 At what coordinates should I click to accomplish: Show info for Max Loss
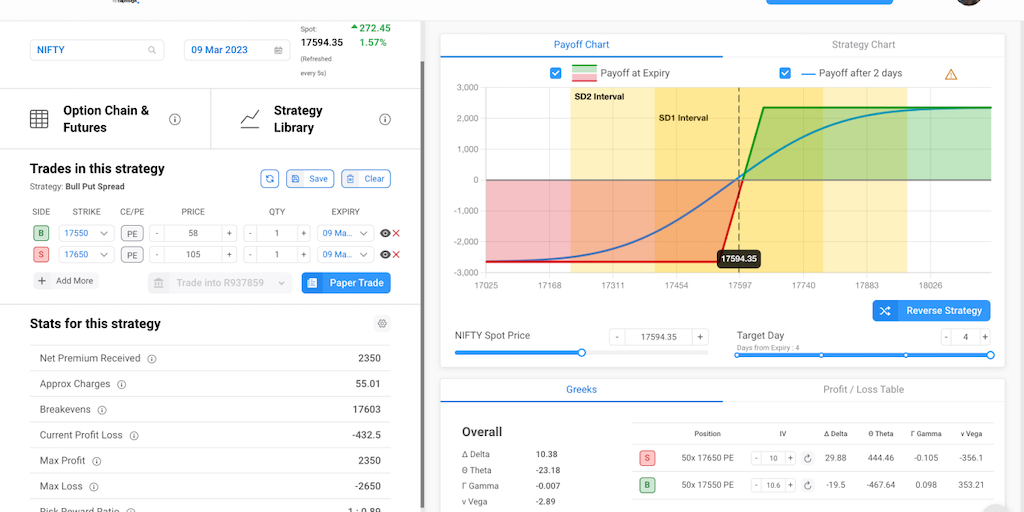pos(93,487)
